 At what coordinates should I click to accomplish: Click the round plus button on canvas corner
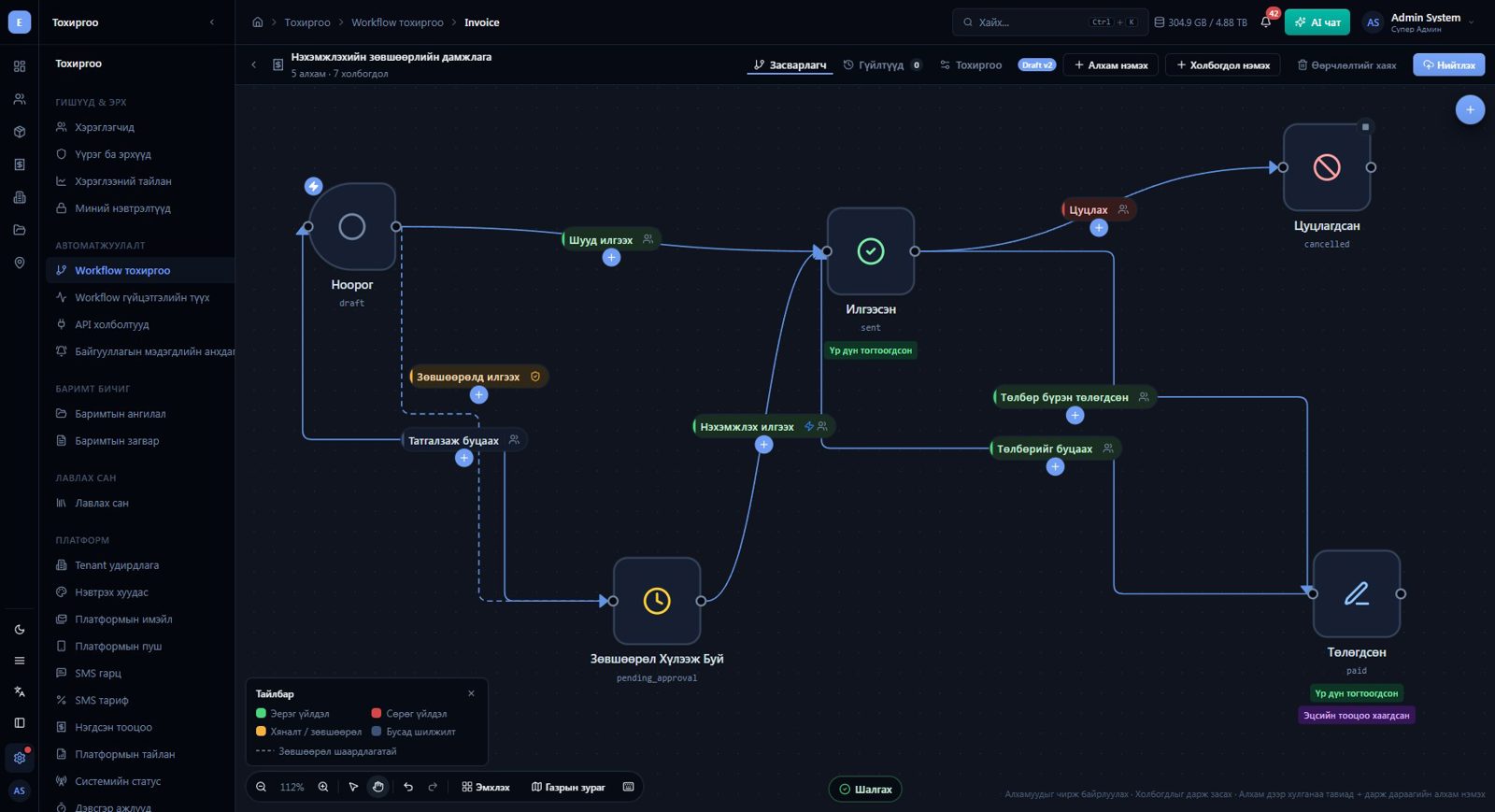click(1470, 109)
